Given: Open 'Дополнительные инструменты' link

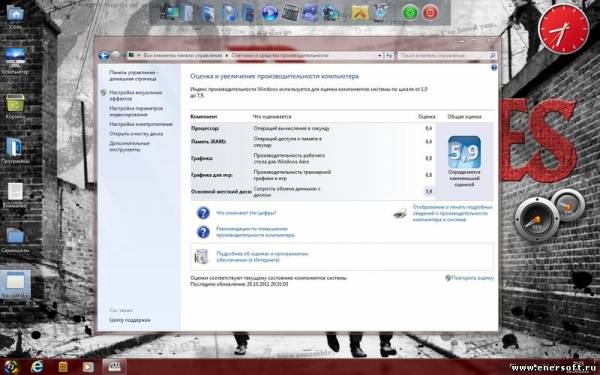Looking at the screenshot, I should coord(129,146).
